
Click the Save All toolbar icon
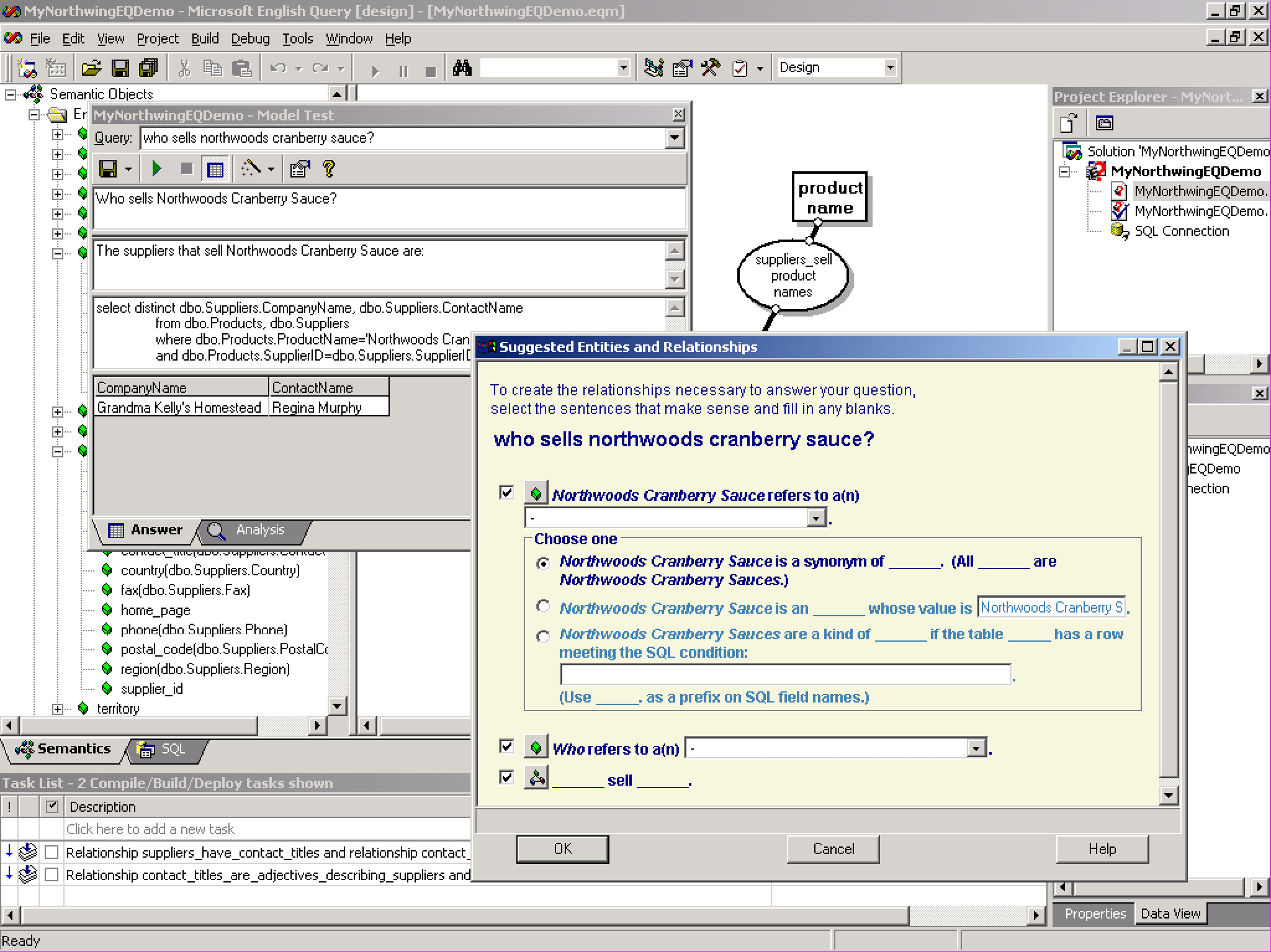pyautogui.click(x=149, y=68)
